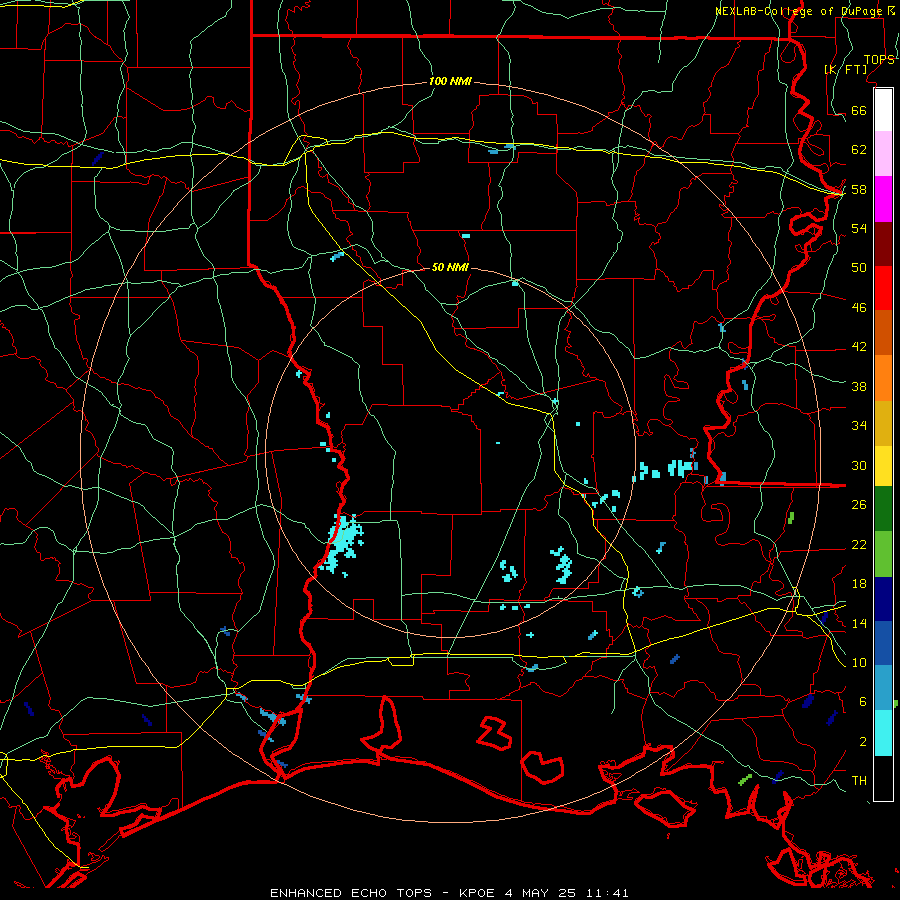Click the '50 NMI' range ring label

pyautogui.click(x=450, y=267)
